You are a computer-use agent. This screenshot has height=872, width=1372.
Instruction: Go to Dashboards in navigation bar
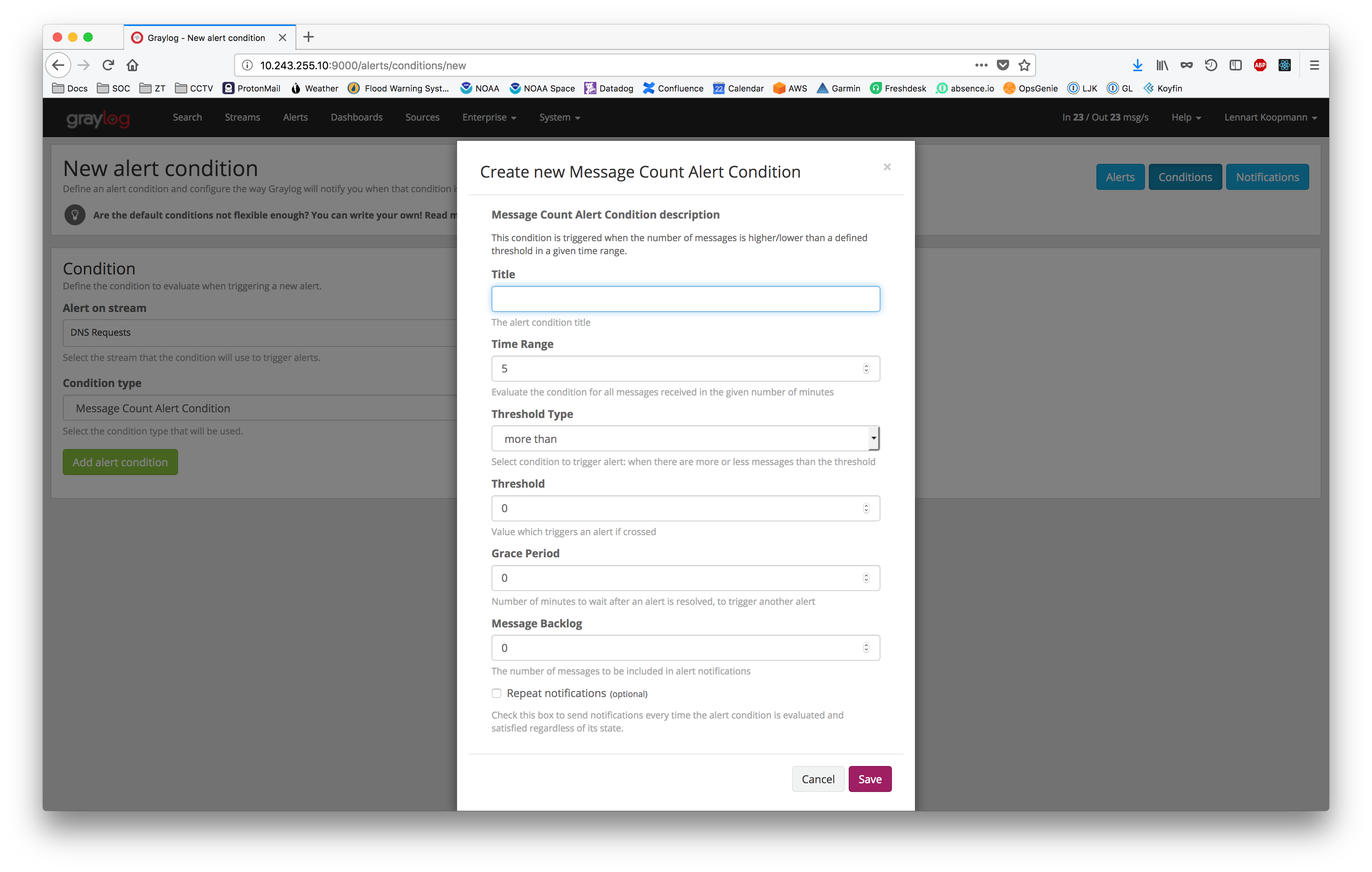[x=357, y=118]
